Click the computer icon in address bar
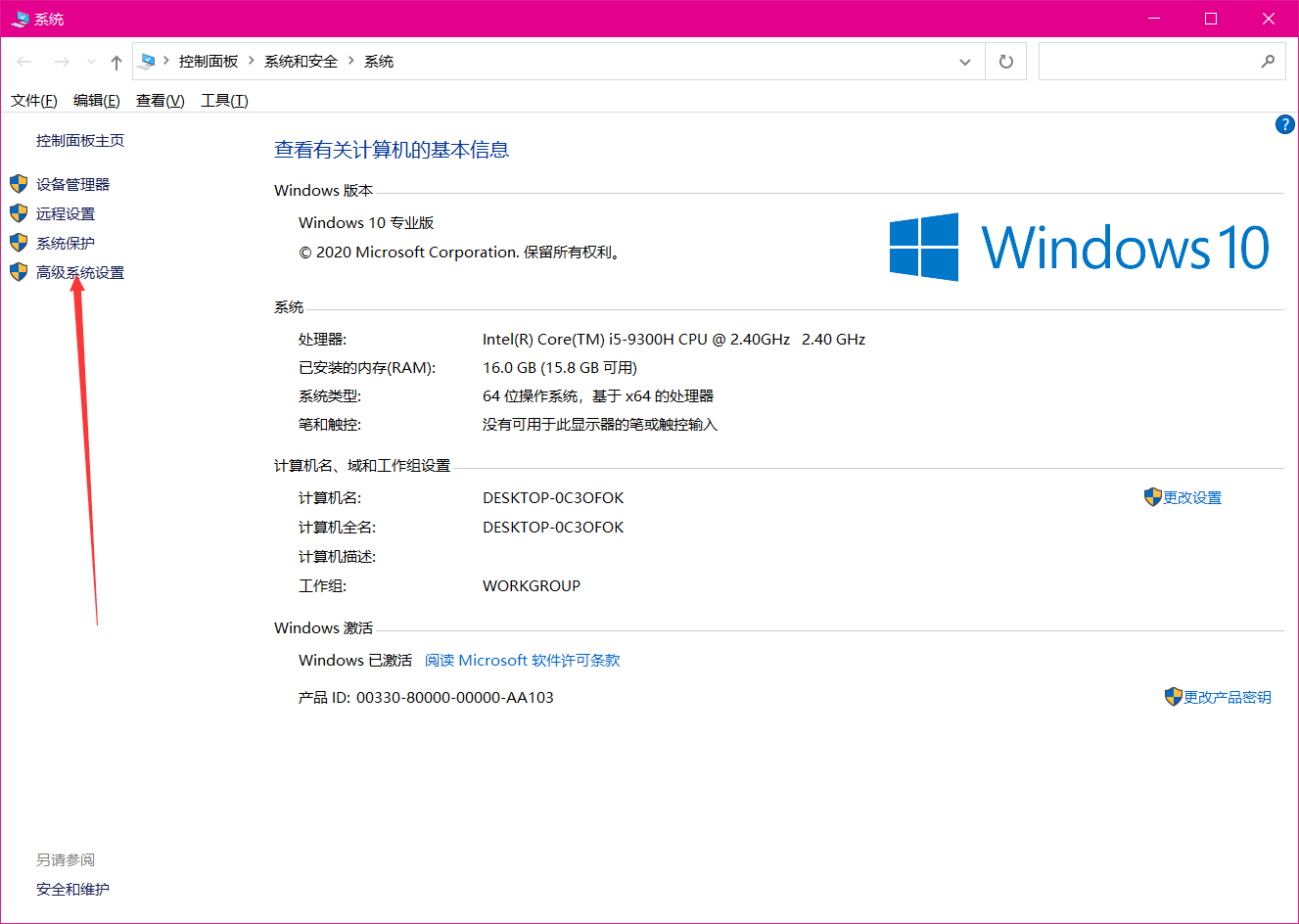1299x924 pixels. [x=147, y=61]
